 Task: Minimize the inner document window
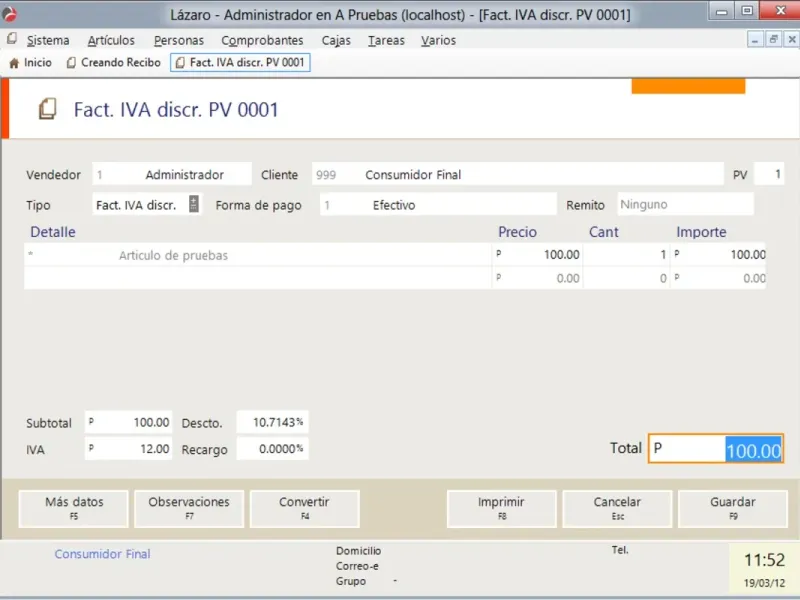click(755, 39)
